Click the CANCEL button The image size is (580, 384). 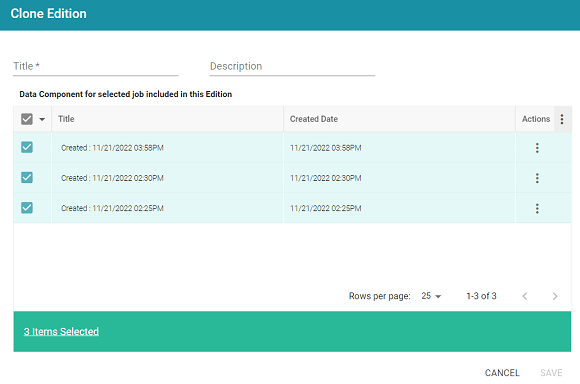(502, 373)
